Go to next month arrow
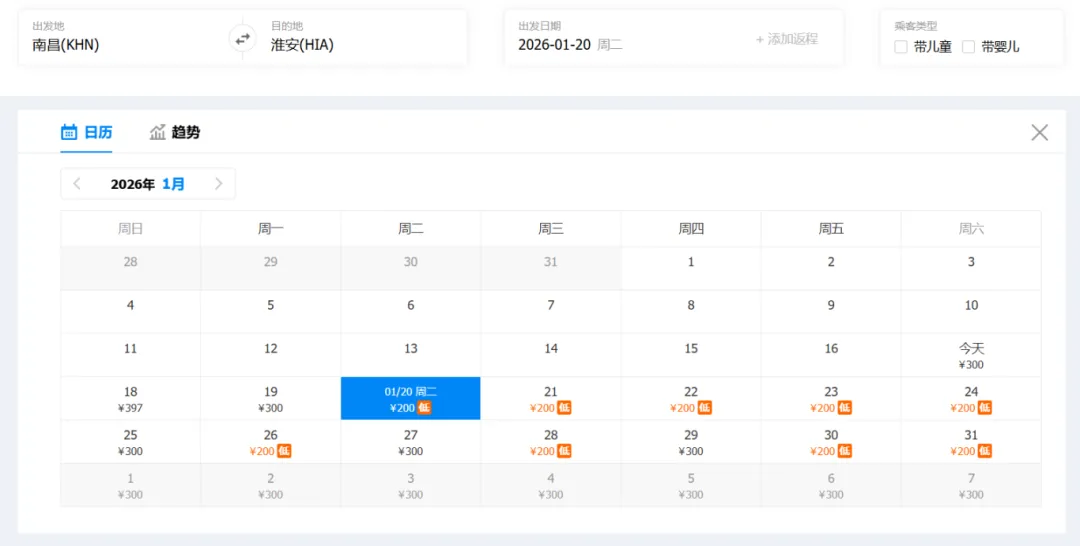 point(218,184)
